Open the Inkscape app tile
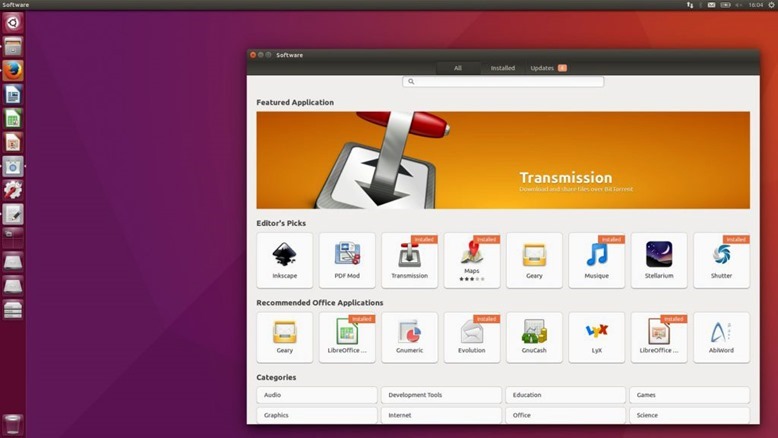778x438 pixels. coord(284,260)
